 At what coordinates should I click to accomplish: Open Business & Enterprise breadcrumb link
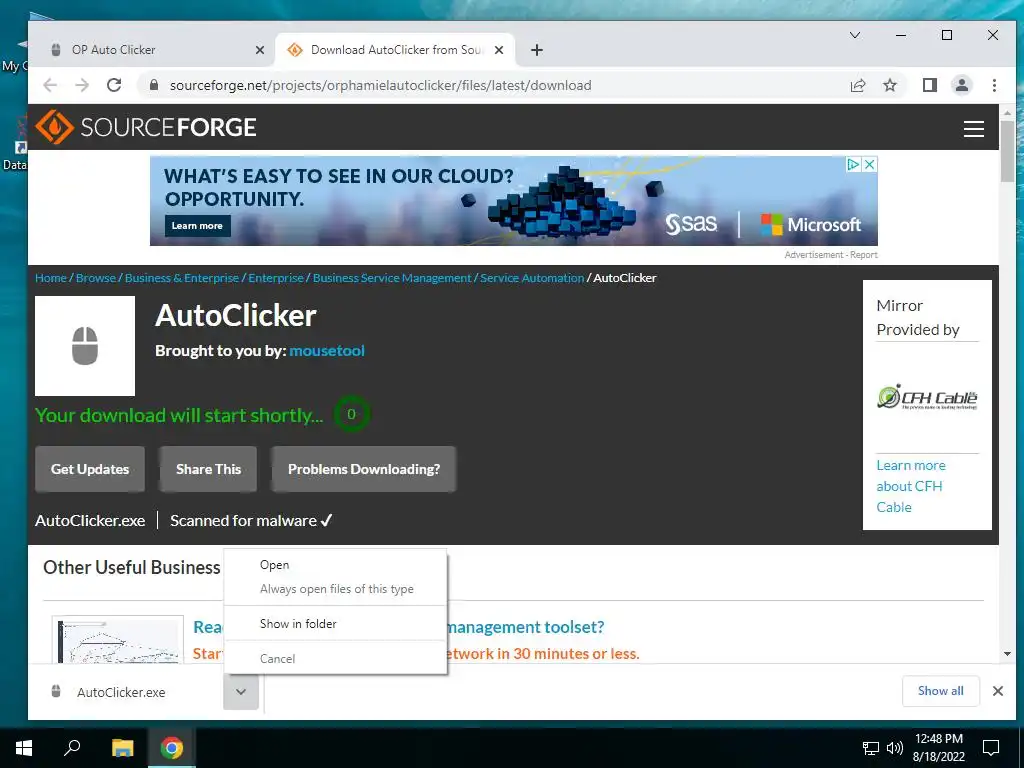[182, 278]
